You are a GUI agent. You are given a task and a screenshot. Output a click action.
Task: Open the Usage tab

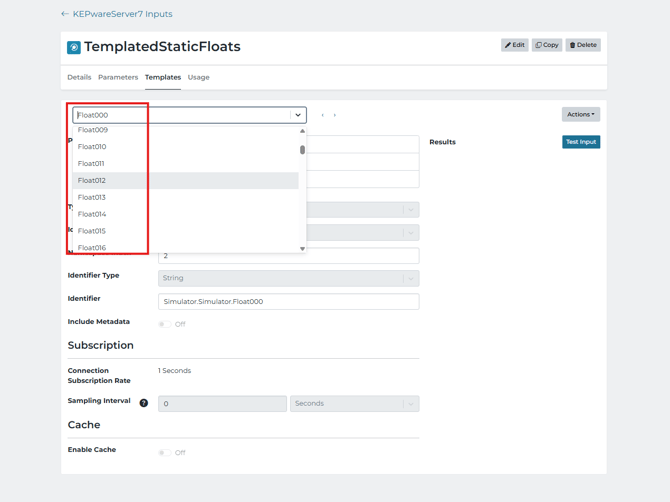[199, 77]
